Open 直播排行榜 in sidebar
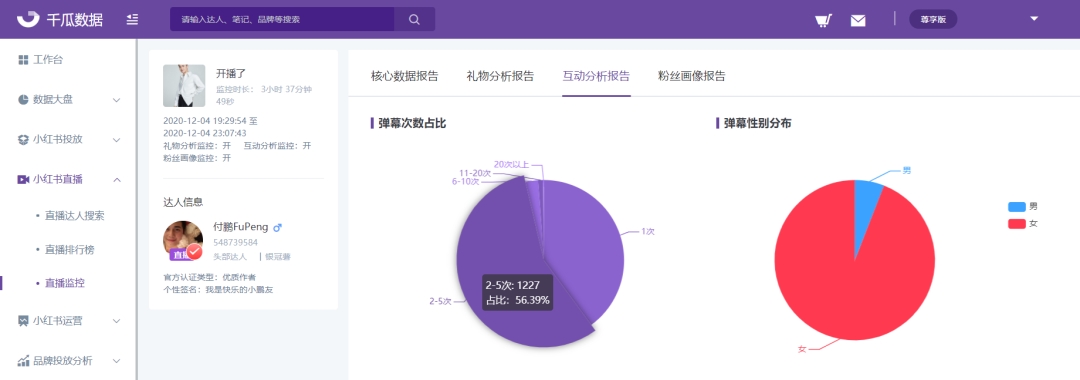The image size is (1080, 380). (x=69, y=249)
